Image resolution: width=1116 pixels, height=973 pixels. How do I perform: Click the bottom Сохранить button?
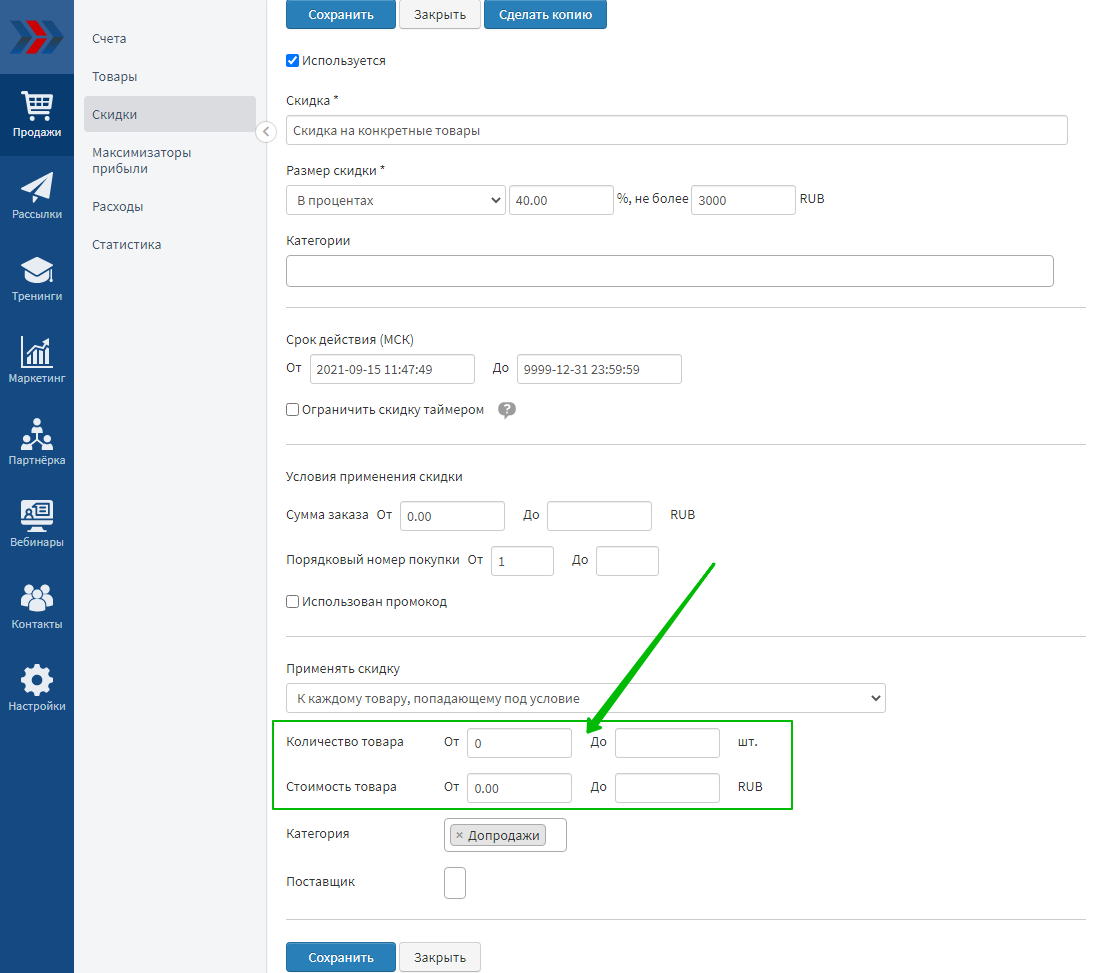click(x=341, y=957)
